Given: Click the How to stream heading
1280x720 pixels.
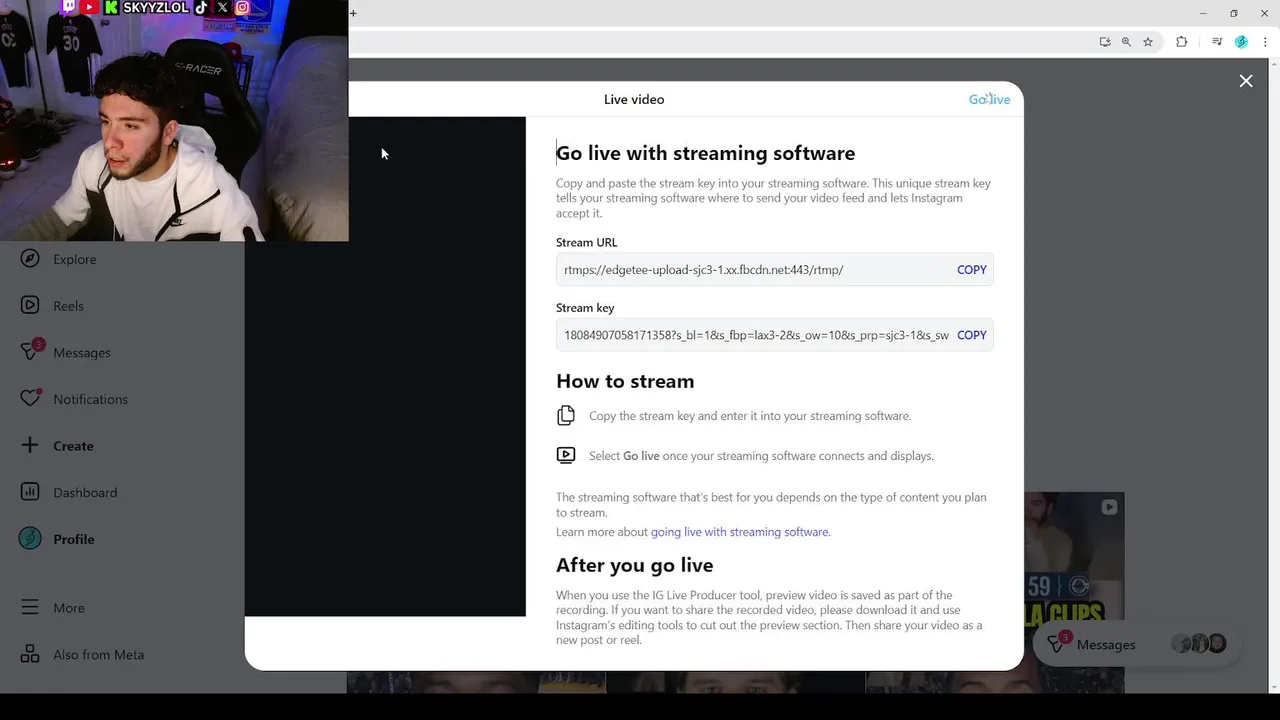Looking at the screenshot, I should pyautogui.click(x=625, y=381).
